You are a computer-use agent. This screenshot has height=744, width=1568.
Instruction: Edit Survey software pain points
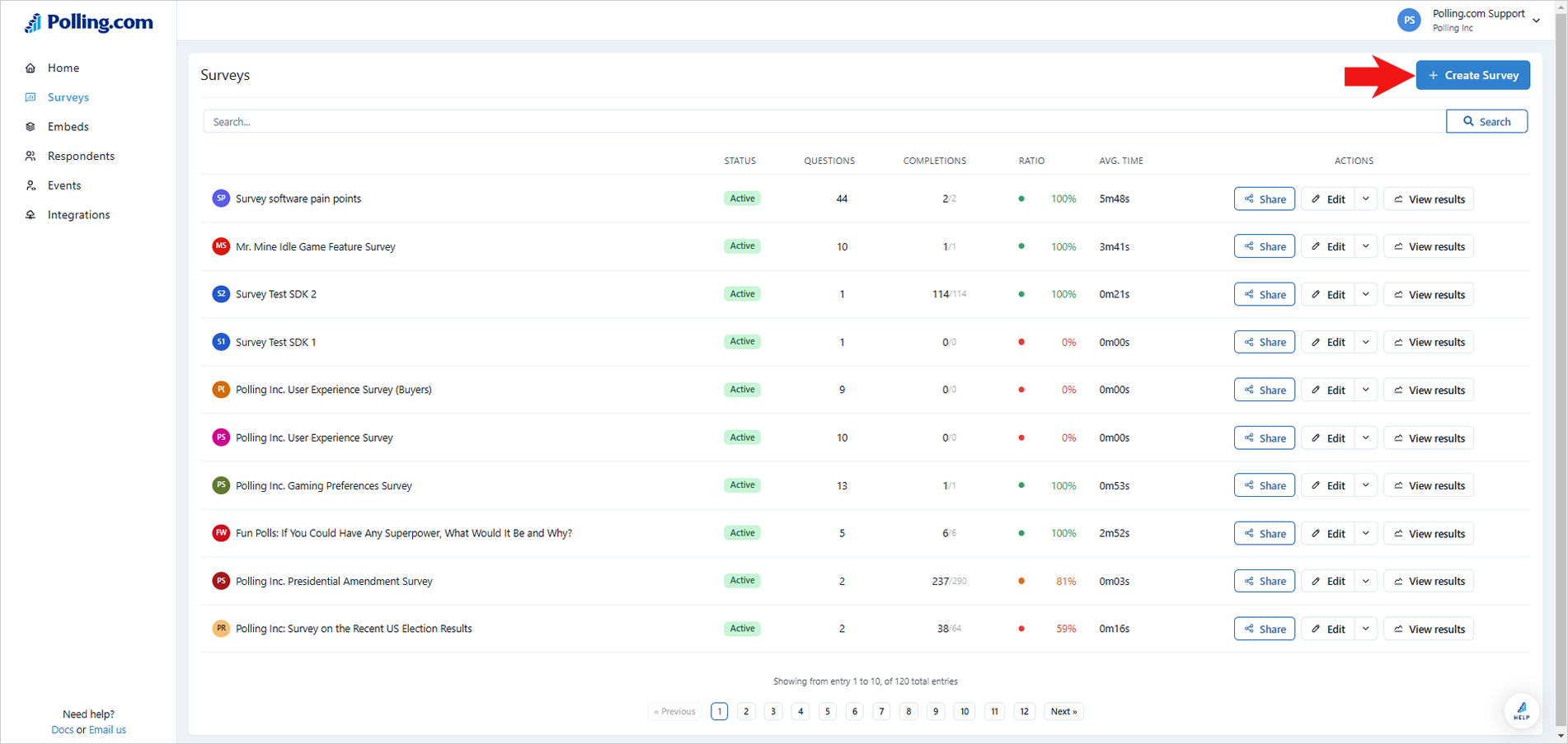1327,199
